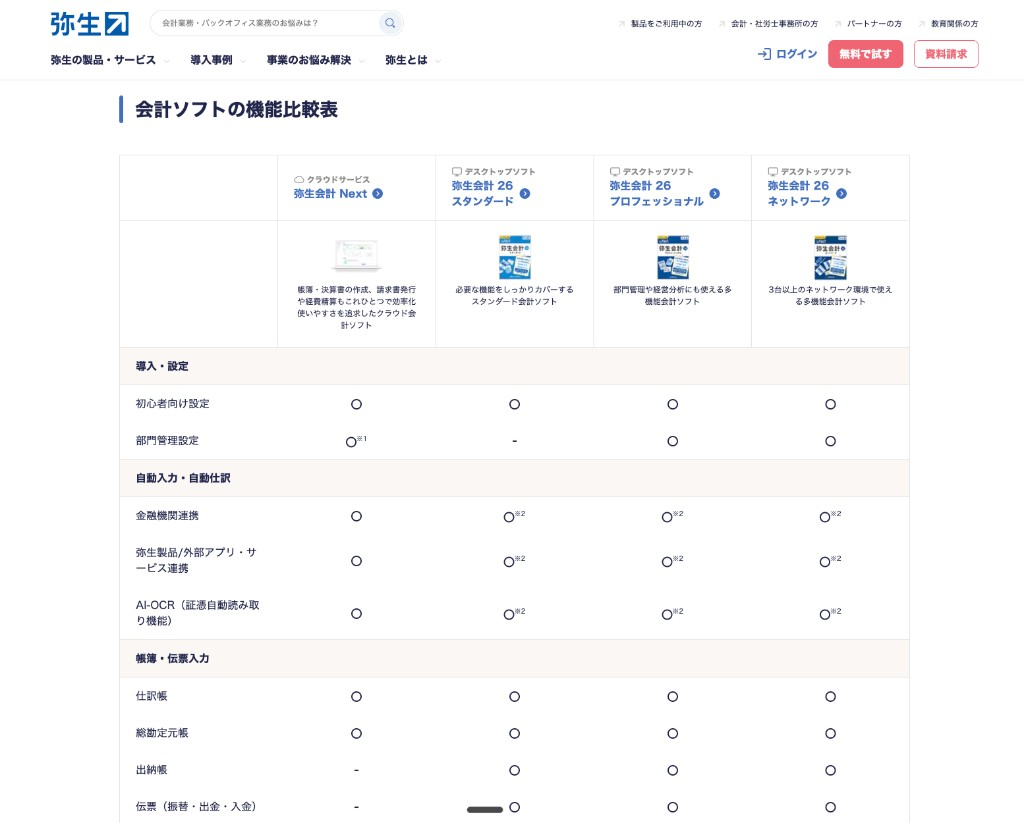The width and height of the screenshot is (1024, 823).
Task: Click external arrow icon before 教育関係の方
Action: pyautogui.click(x=921, y=24)
